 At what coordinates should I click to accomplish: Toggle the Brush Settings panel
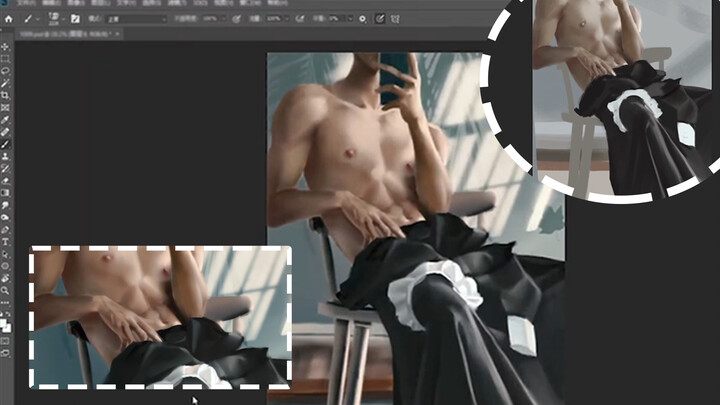(75, 19)
